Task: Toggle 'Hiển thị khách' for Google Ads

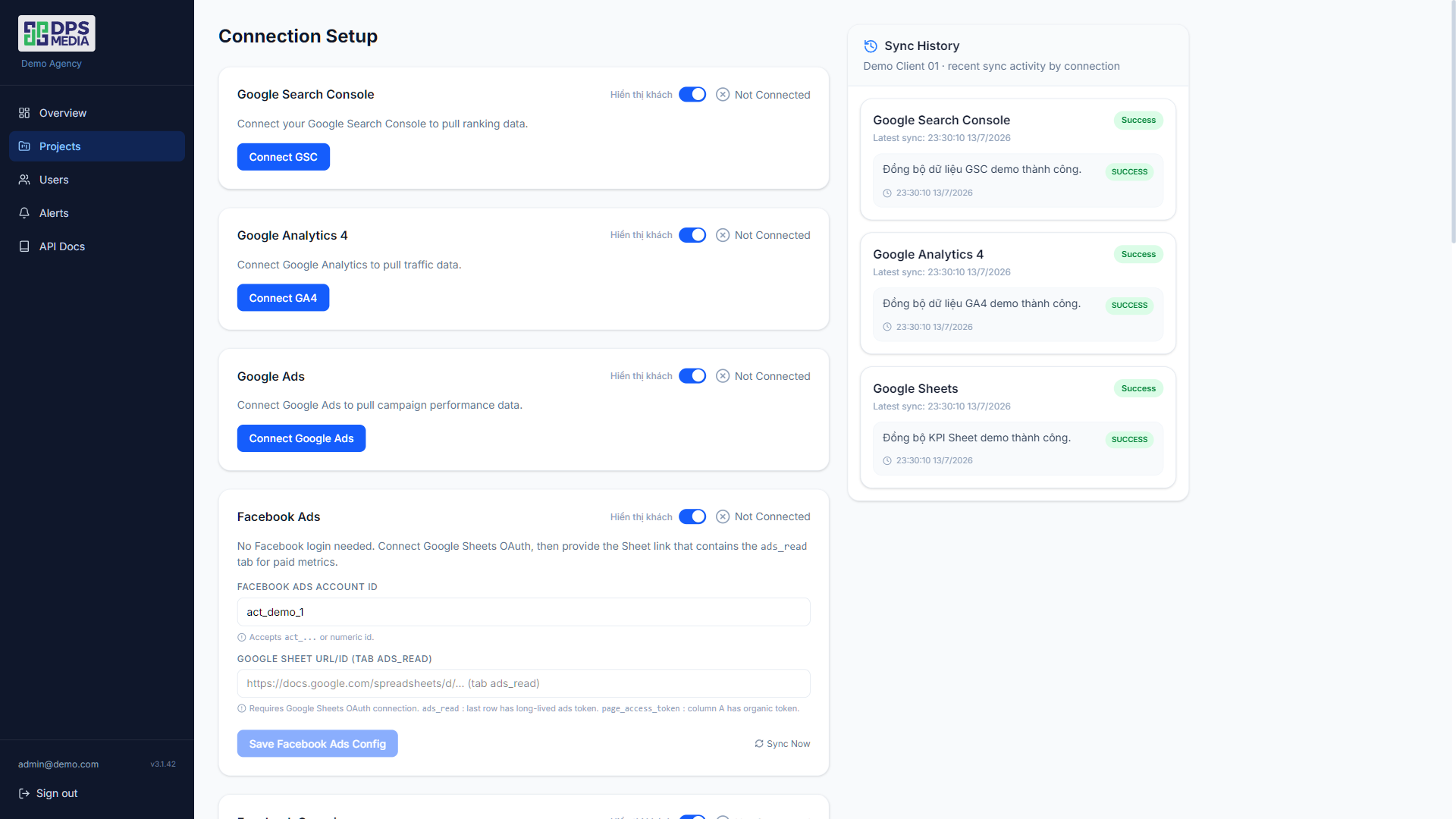Action: coord(692,376)
